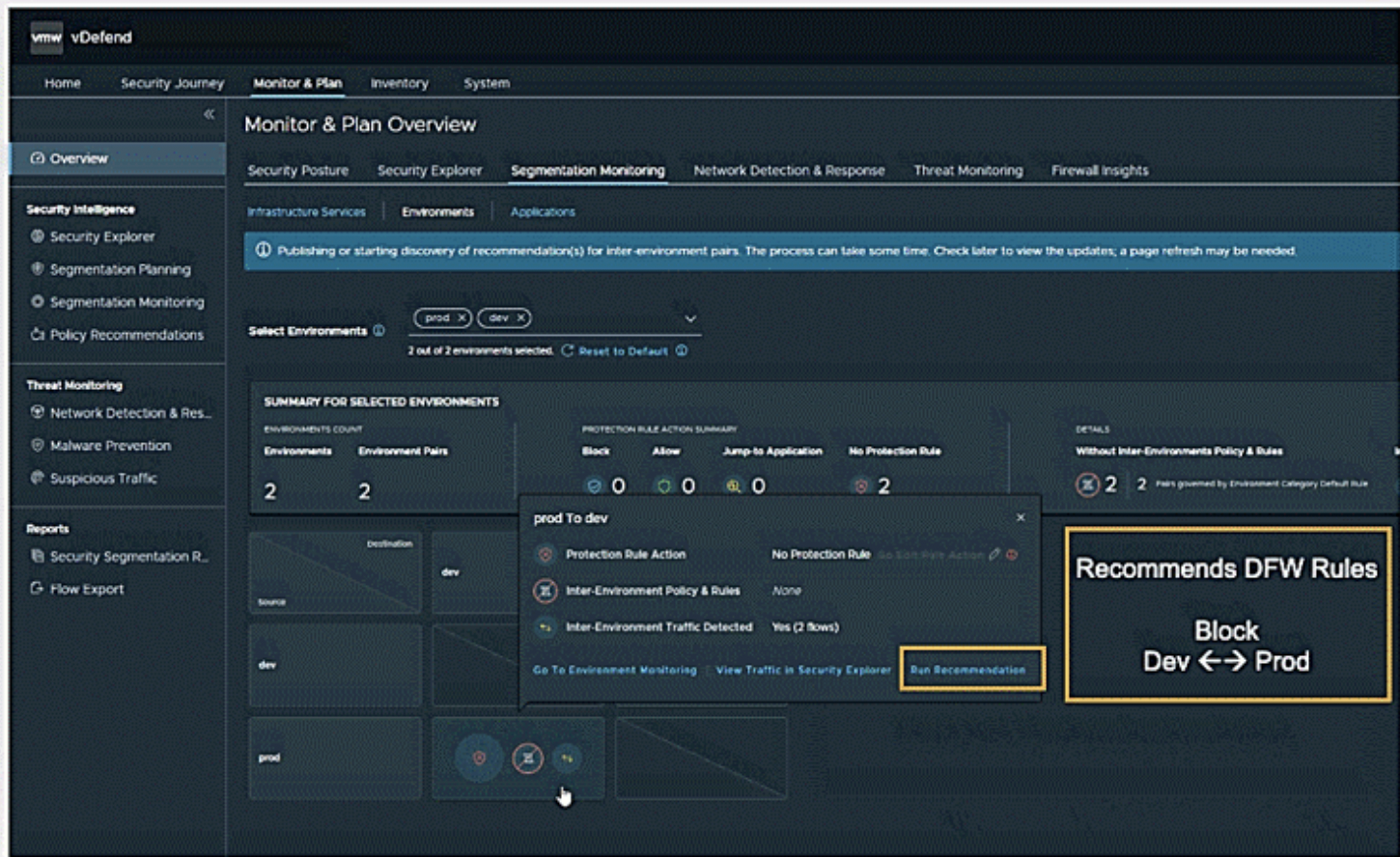Select Malware Prevention in sidebar
Viewport: 1400px width, 857px height.
[x=110, y=446]
